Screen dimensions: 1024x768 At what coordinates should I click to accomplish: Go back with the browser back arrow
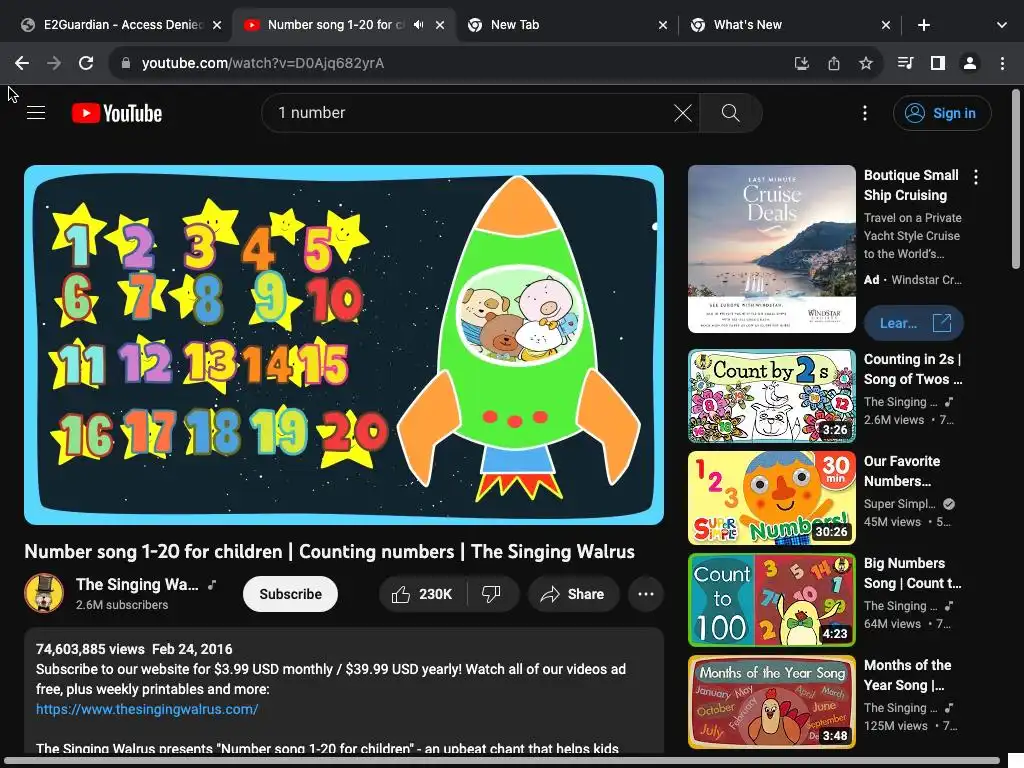[22, 63]
